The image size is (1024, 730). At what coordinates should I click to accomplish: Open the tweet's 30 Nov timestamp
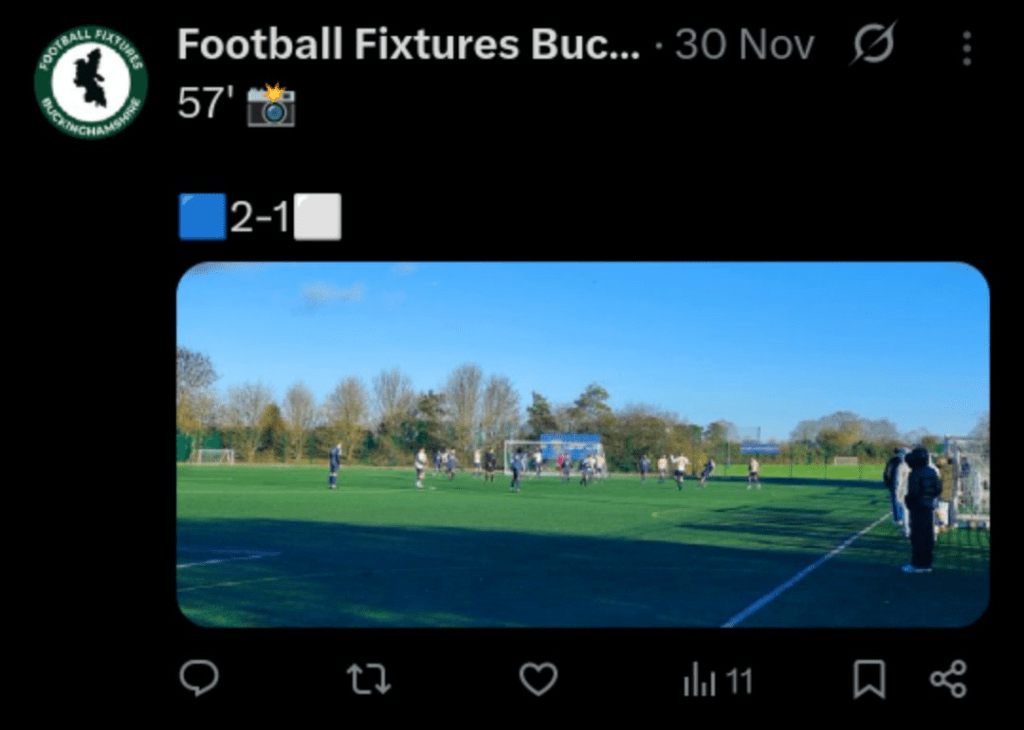point(745,45)
